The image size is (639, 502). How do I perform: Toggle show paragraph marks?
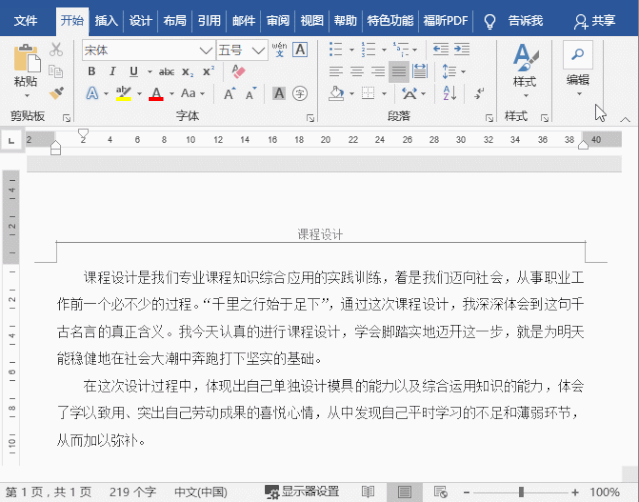[x=479, y=93]
